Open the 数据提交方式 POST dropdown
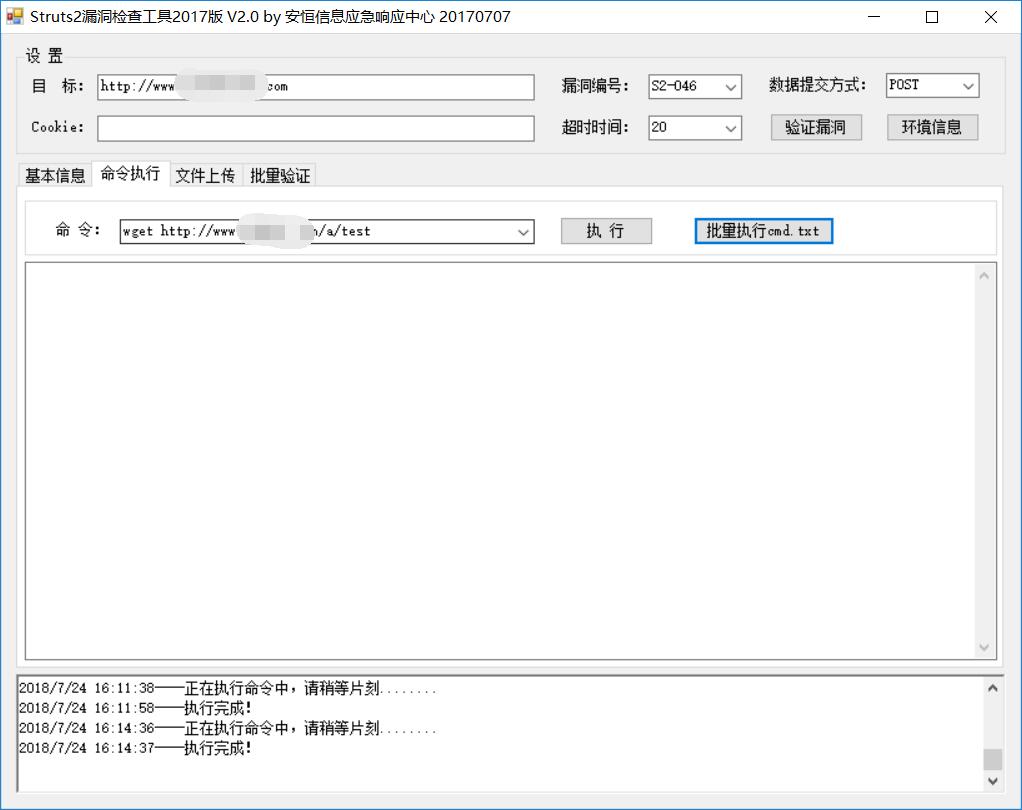1022x810 pixels. (x=932, y=85)
